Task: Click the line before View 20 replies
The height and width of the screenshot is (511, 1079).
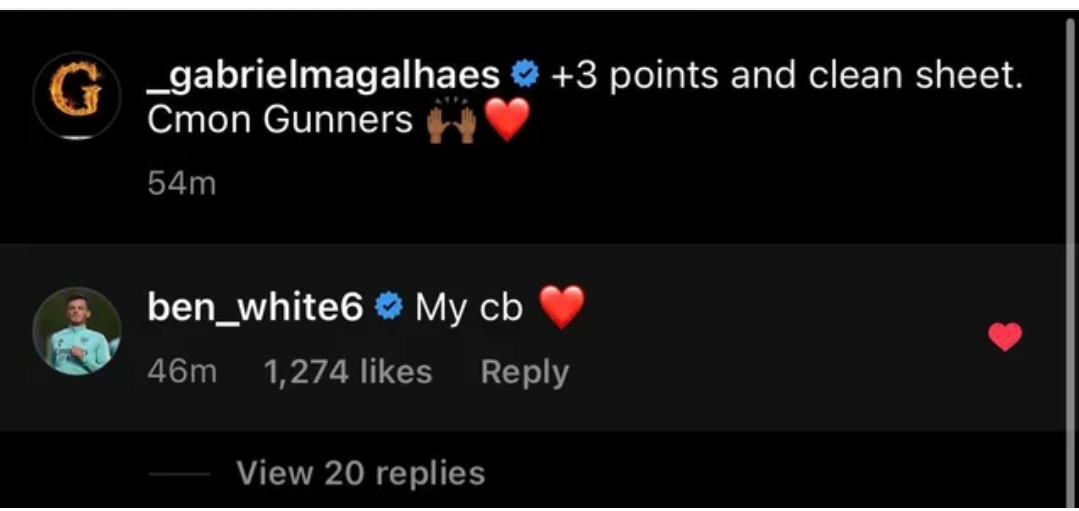Action: 179,474
